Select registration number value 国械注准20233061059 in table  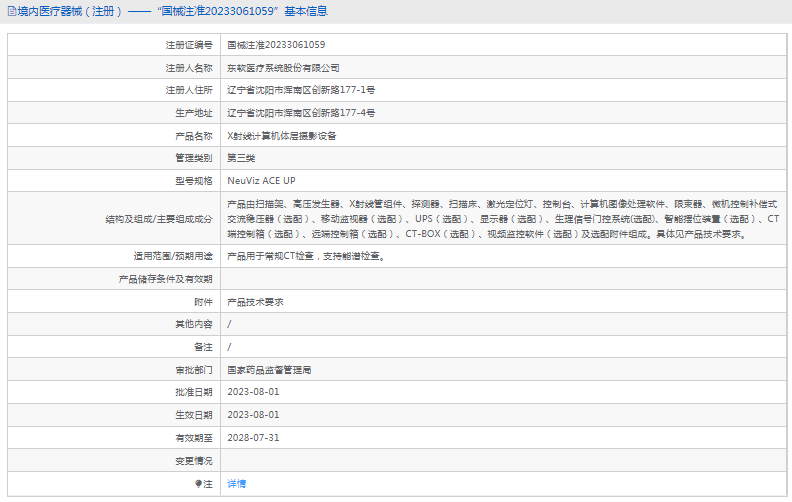coord(276,45)
